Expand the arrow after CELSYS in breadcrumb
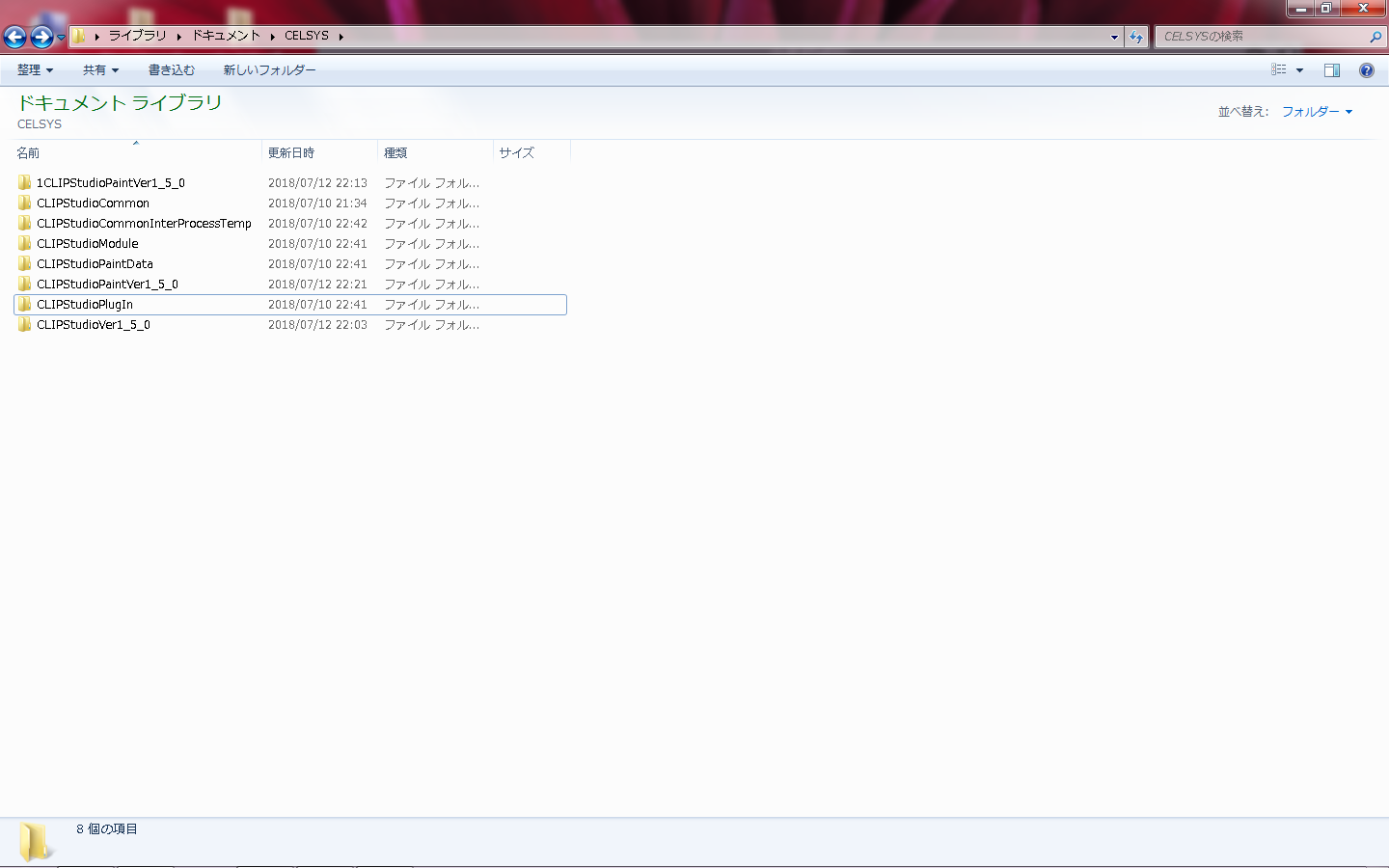The image size is (1389, 868). (341, 37)
